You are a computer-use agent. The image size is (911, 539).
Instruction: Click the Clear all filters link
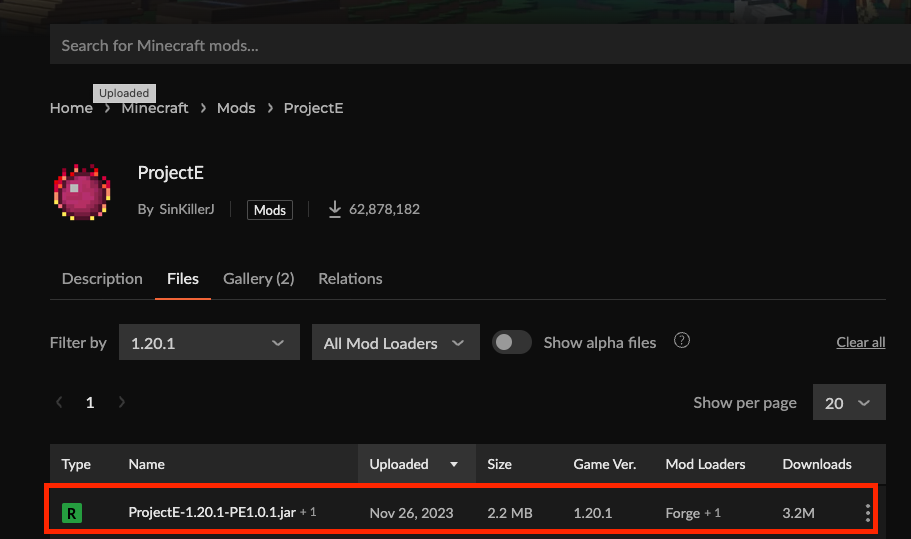coord(860,342)
